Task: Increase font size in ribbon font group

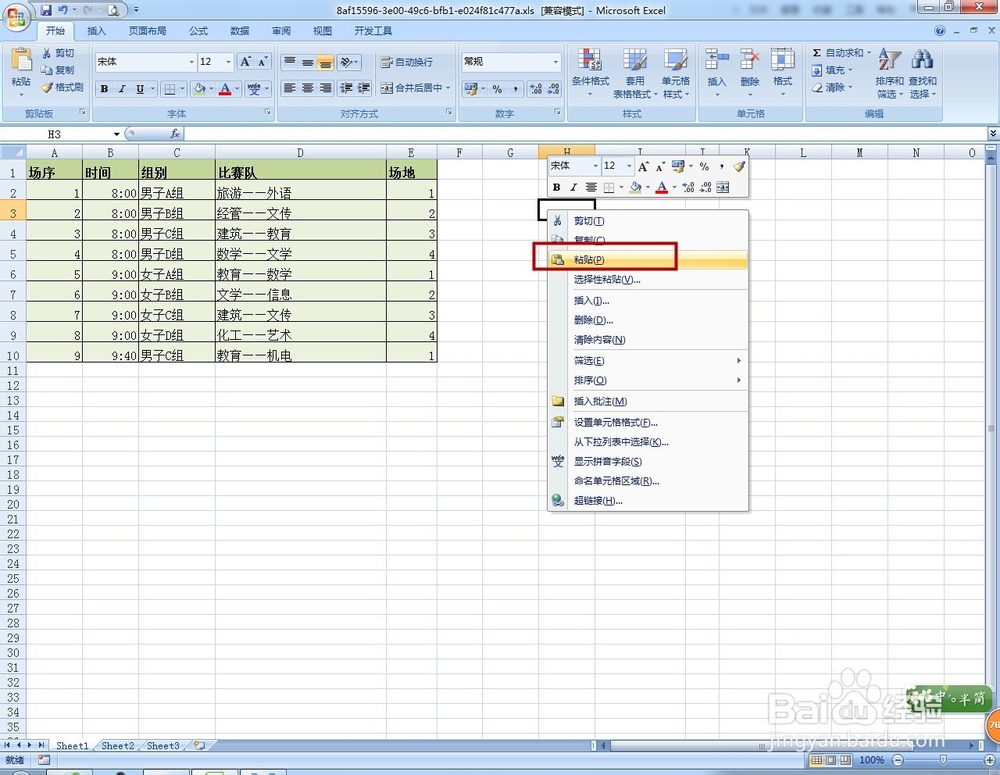Action: [x=246, y=61]
